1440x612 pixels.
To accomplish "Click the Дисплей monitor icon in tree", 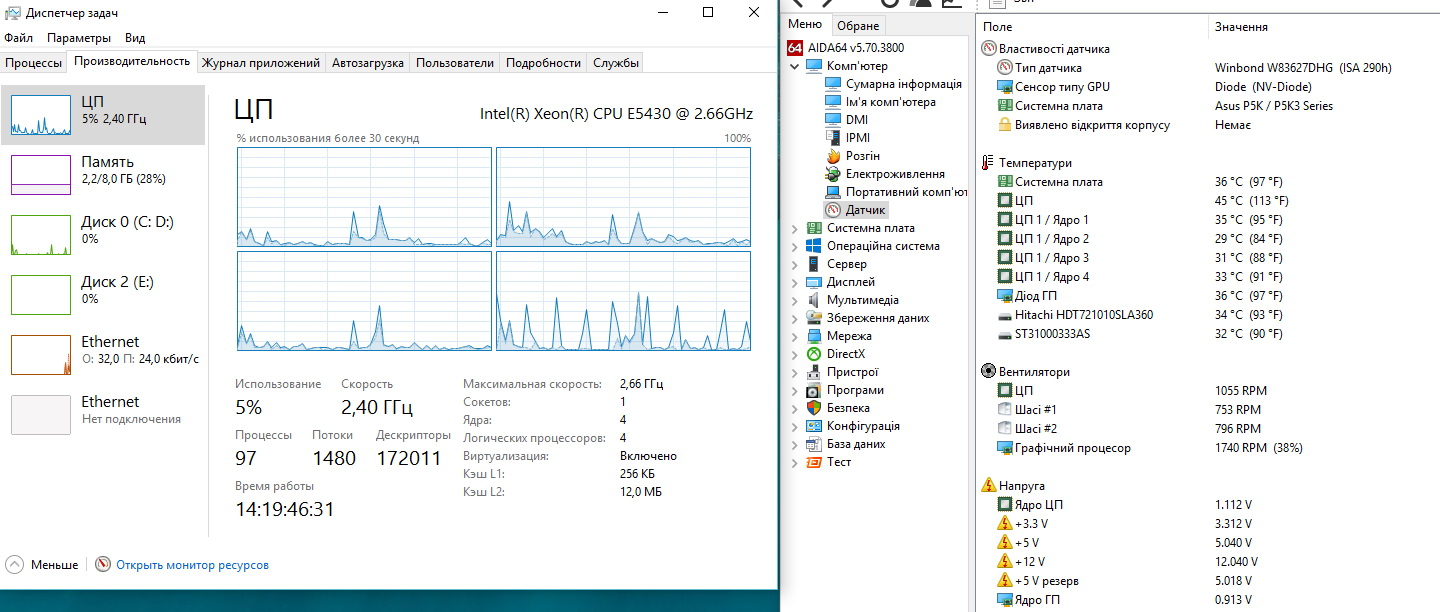I will click(x=813, y=282).
